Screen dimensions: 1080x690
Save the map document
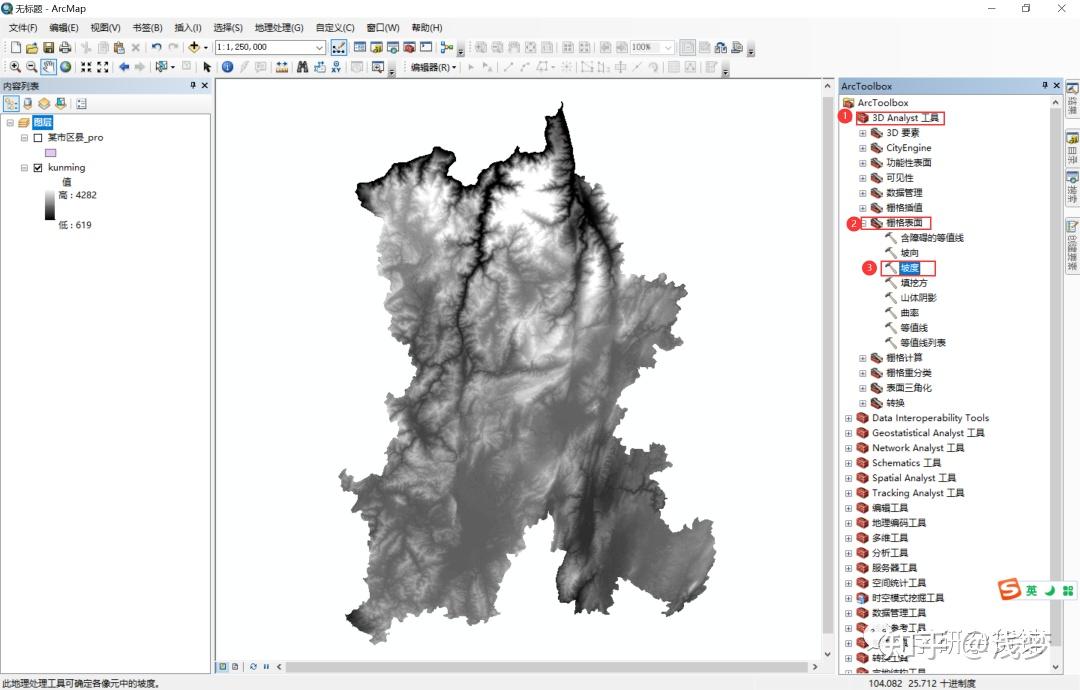point(48,48)
